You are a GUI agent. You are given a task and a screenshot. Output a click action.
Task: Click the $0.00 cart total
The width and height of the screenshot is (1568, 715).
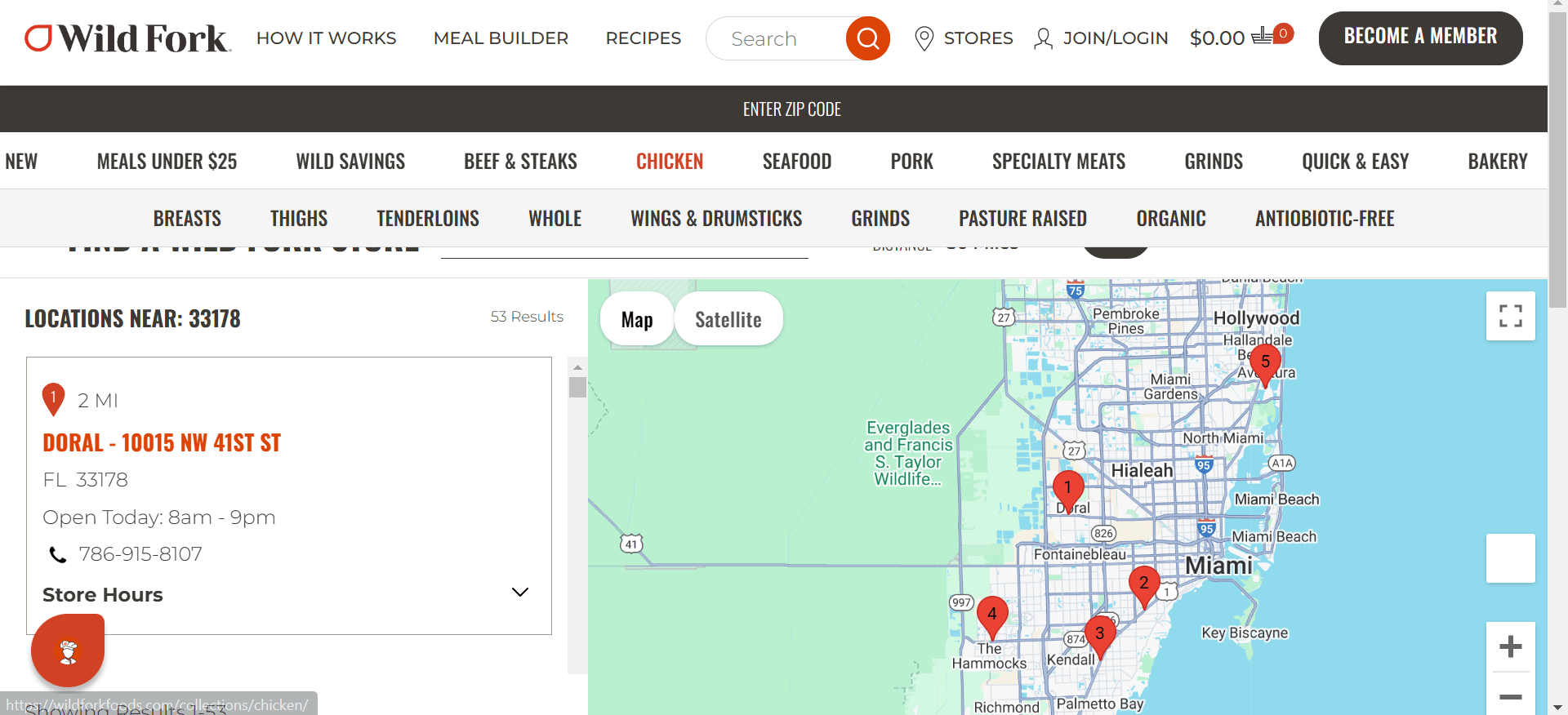pos(1217,38)
